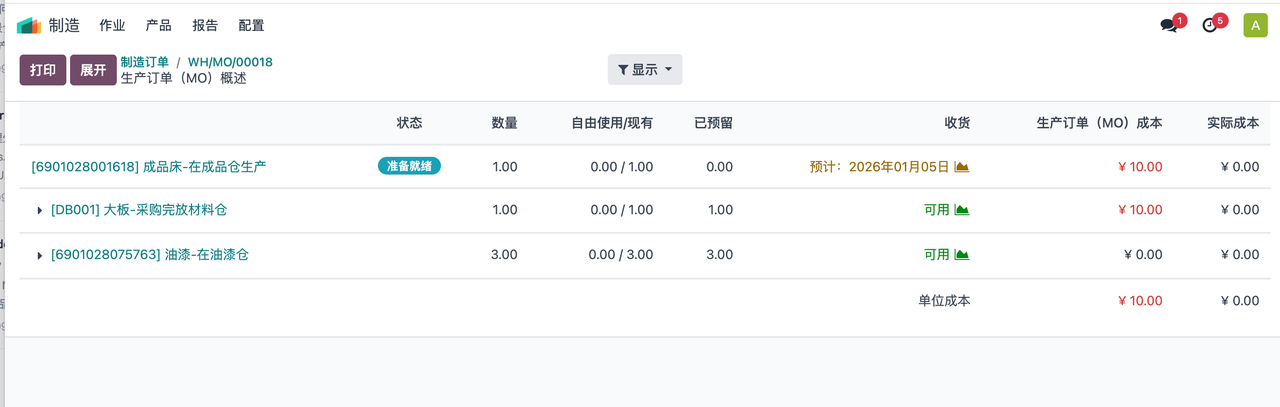Open the 显示 filter dropdown

coord(645,69)
